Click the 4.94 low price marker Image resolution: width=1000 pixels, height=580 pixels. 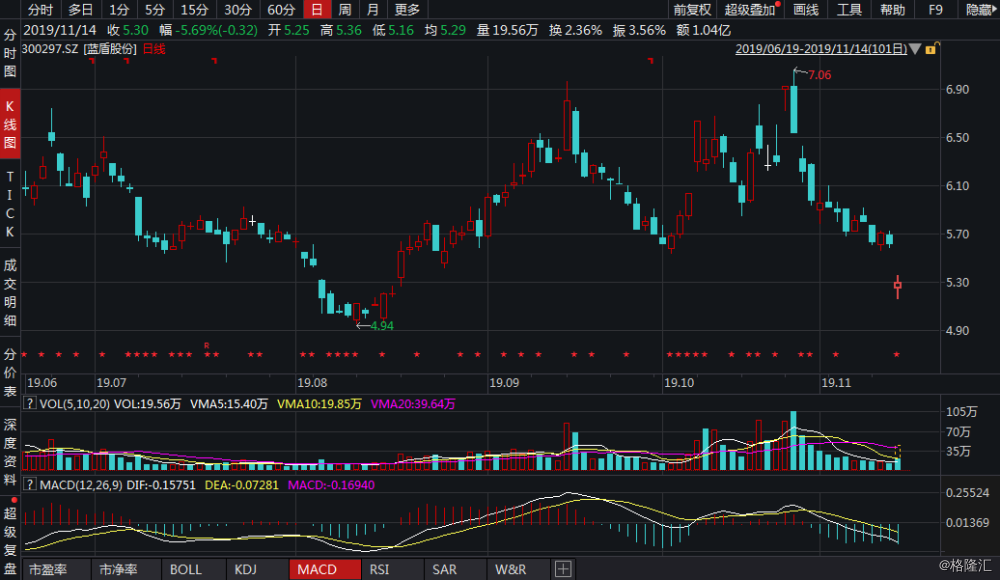pos(382,325)
